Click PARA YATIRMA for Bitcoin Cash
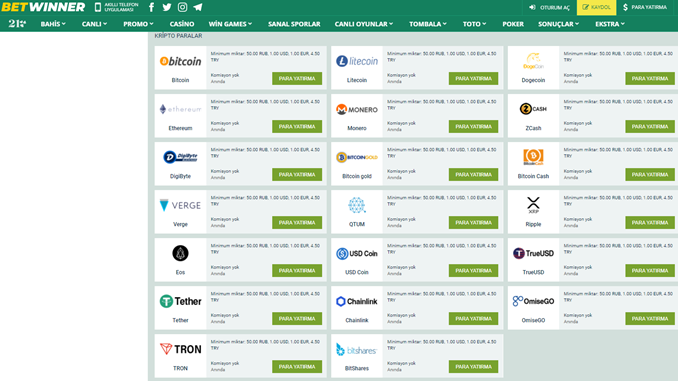The height and width of the screenshot is (381, 678). click(650, 174)
